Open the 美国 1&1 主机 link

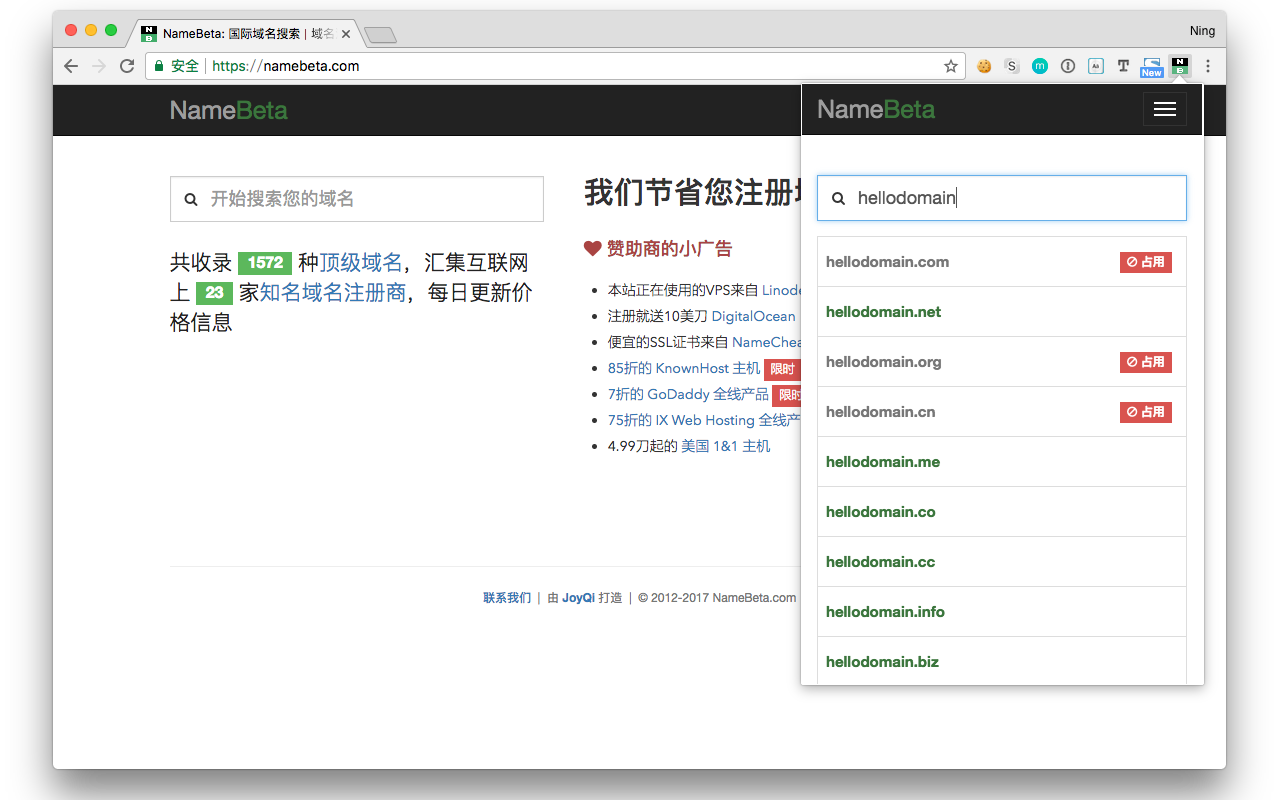[726, 446]
